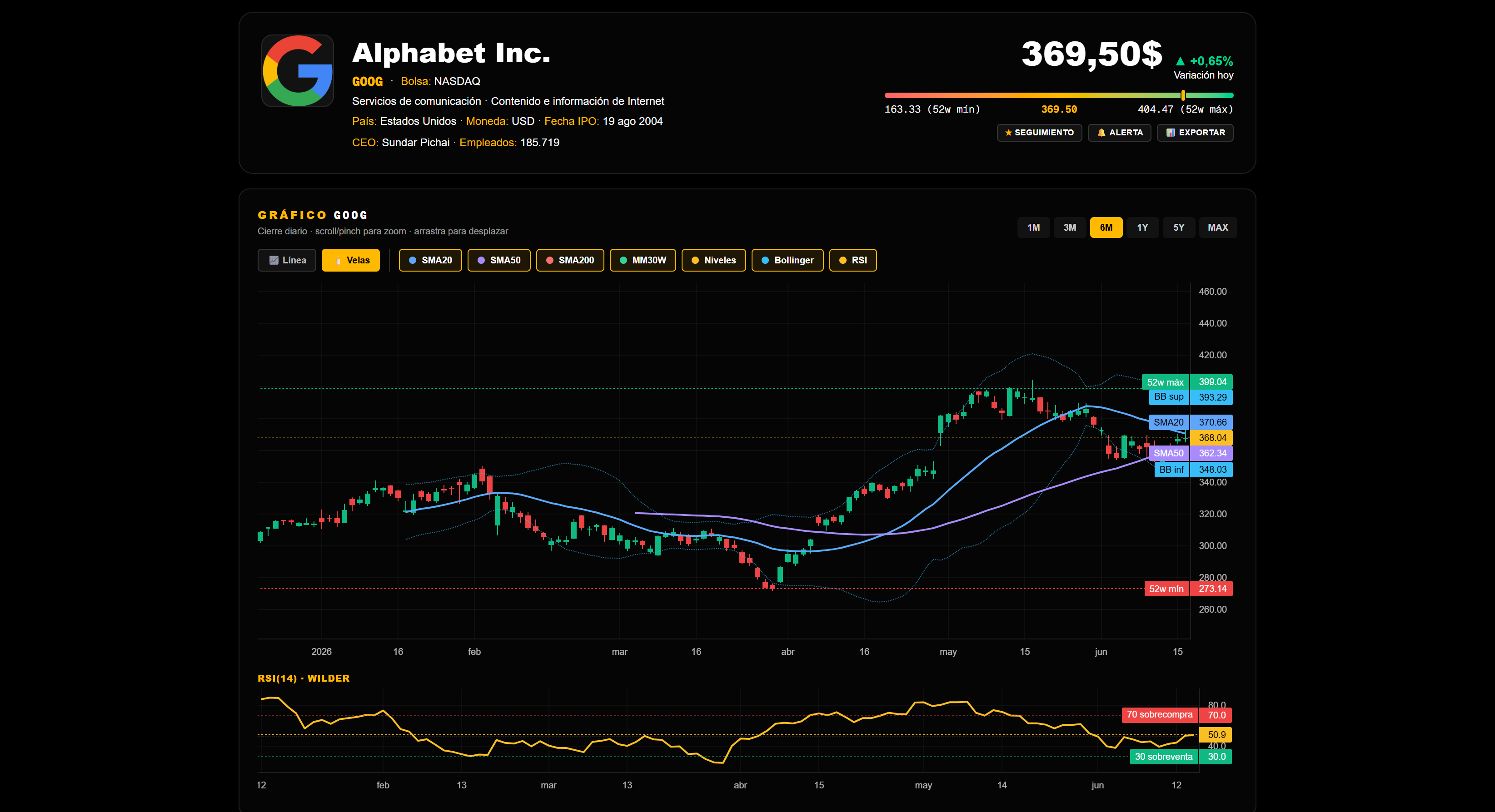Screen dimensions: 1495x812
Task: Click the RSI(14) · WILDER heading
Action: click(304, 678)
